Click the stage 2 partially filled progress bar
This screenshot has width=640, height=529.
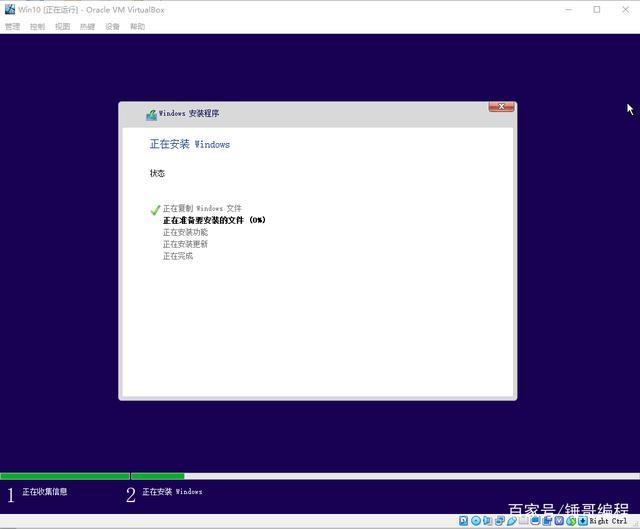coord(385,476)
